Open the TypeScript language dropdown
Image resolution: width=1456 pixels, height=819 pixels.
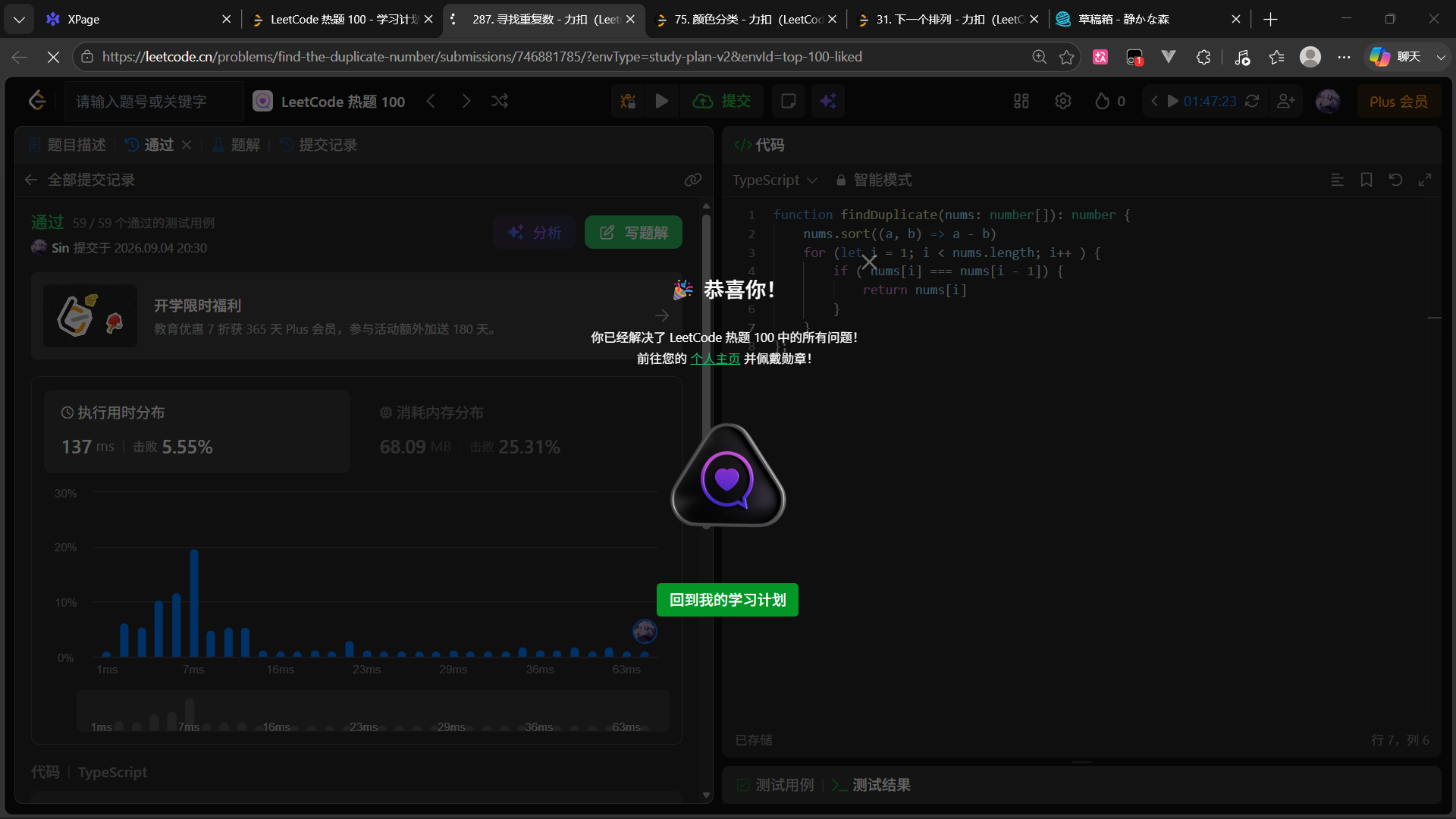775,180
